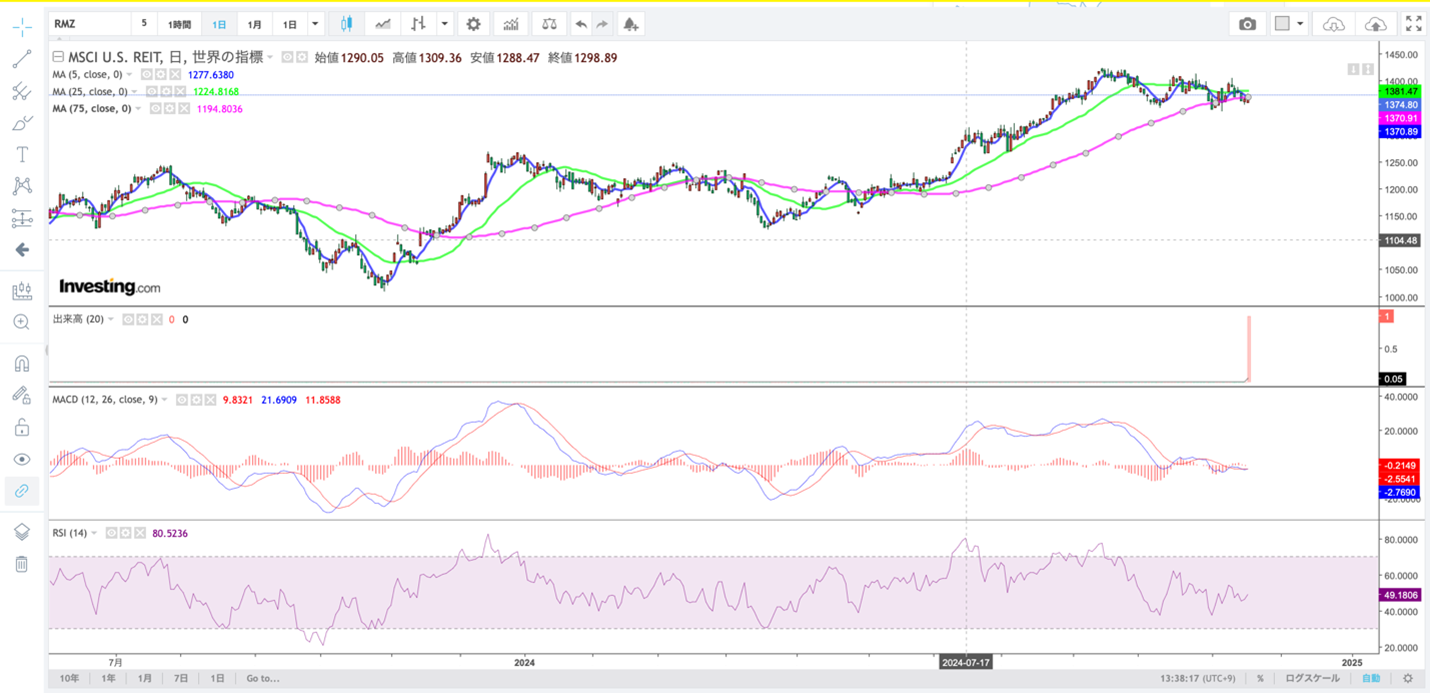
Task: Switch to the 1時間 timeframe tab
Action: pos(179,24)
